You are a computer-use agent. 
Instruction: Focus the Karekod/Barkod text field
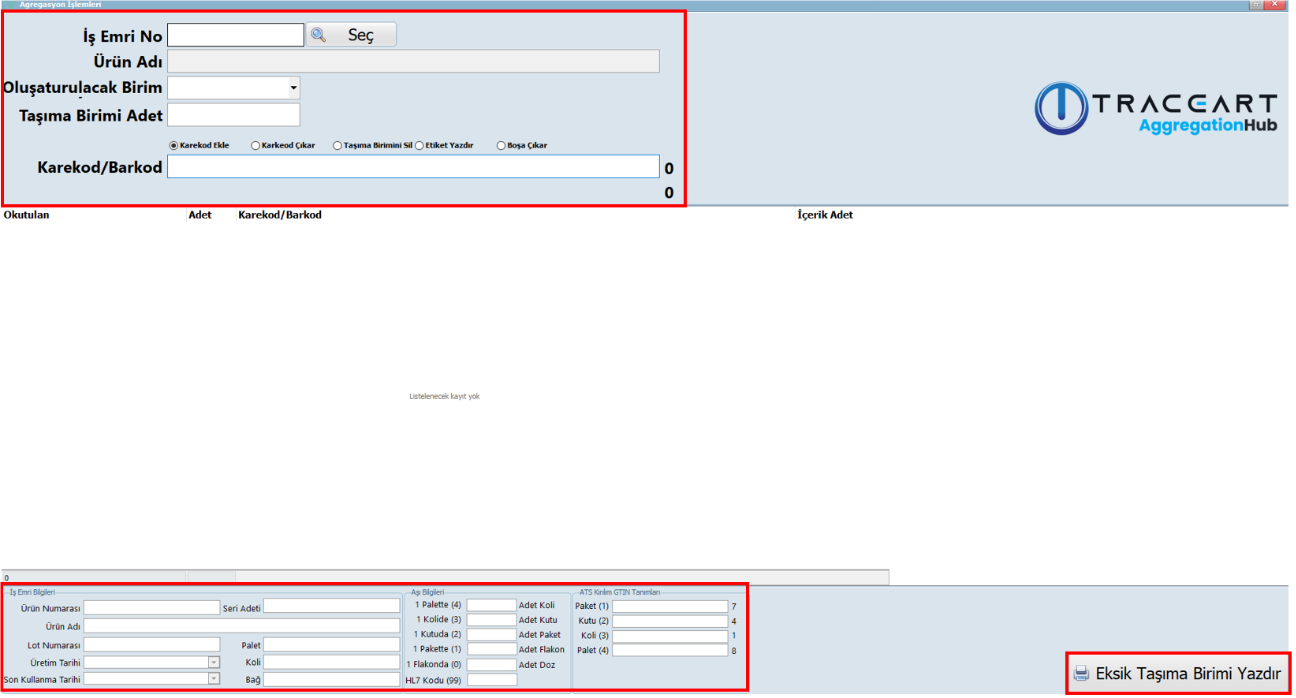[413, 167]
